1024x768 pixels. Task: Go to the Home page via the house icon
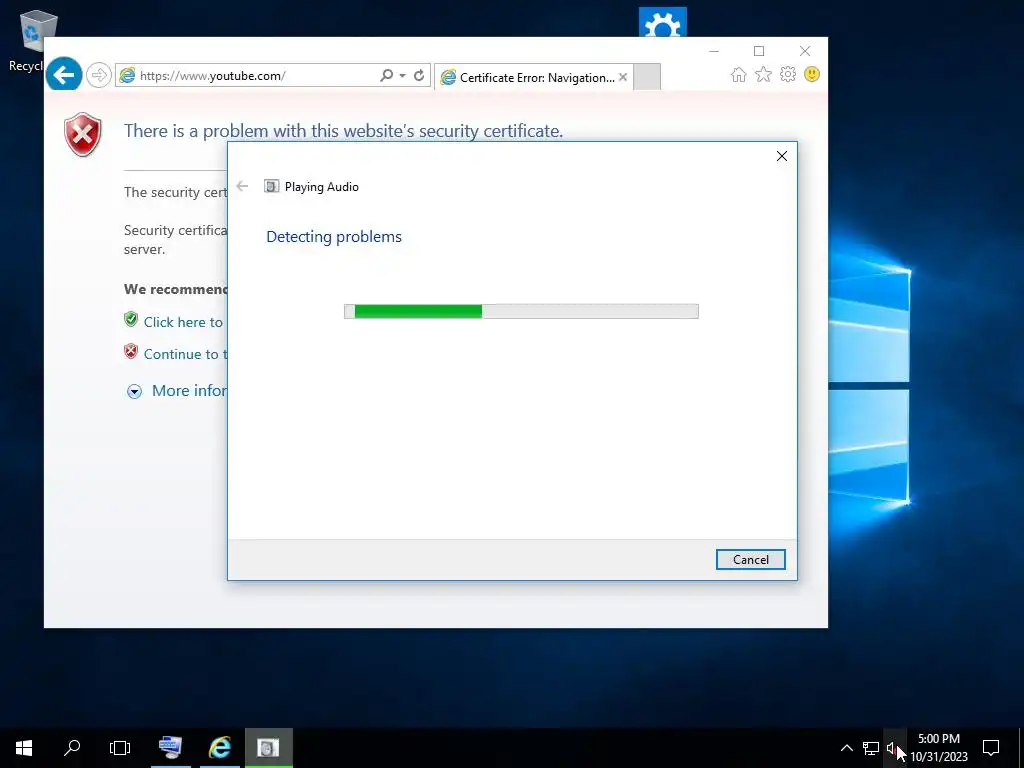[x=739, y=74]
